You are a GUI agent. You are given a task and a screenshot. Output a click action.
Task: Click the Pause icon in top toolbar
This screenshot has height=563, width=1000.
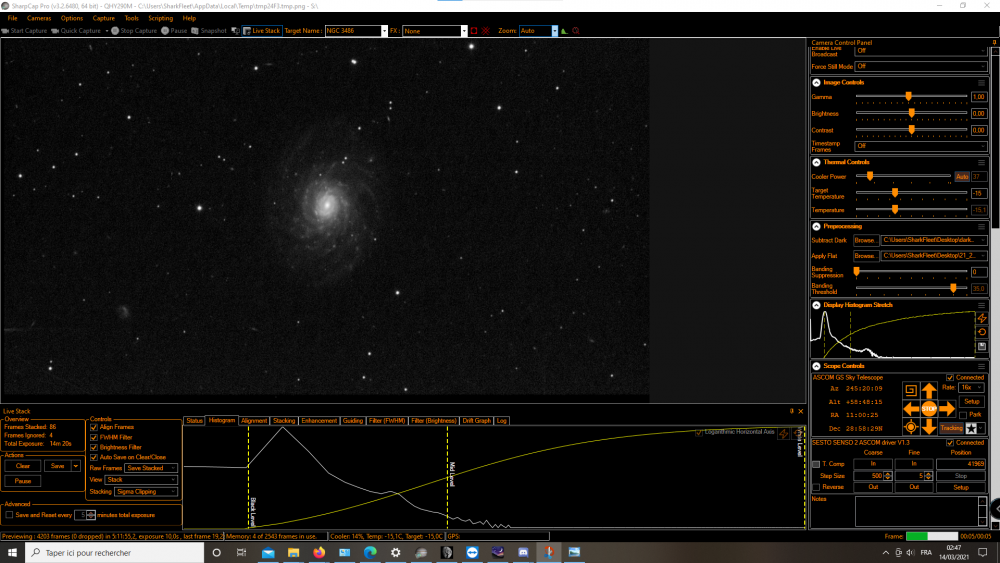click(x=165, y=31)
